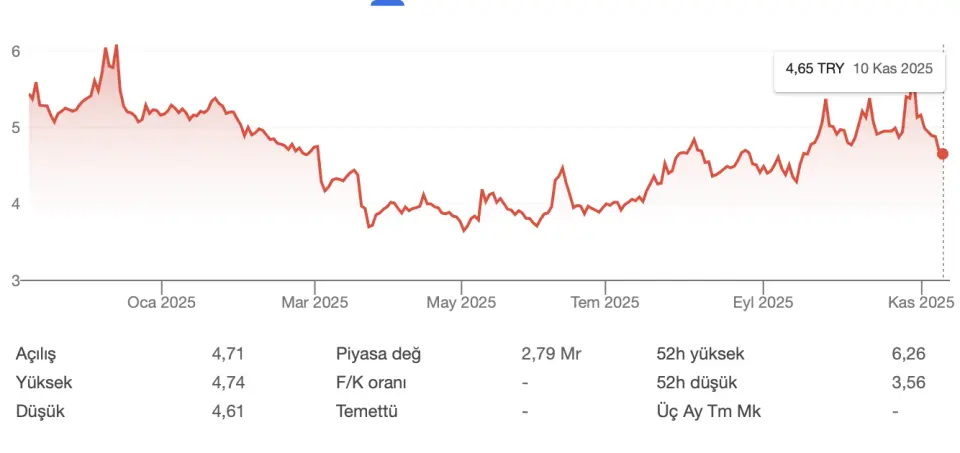Click the Piyasa değ label

(x=379, y=354)
